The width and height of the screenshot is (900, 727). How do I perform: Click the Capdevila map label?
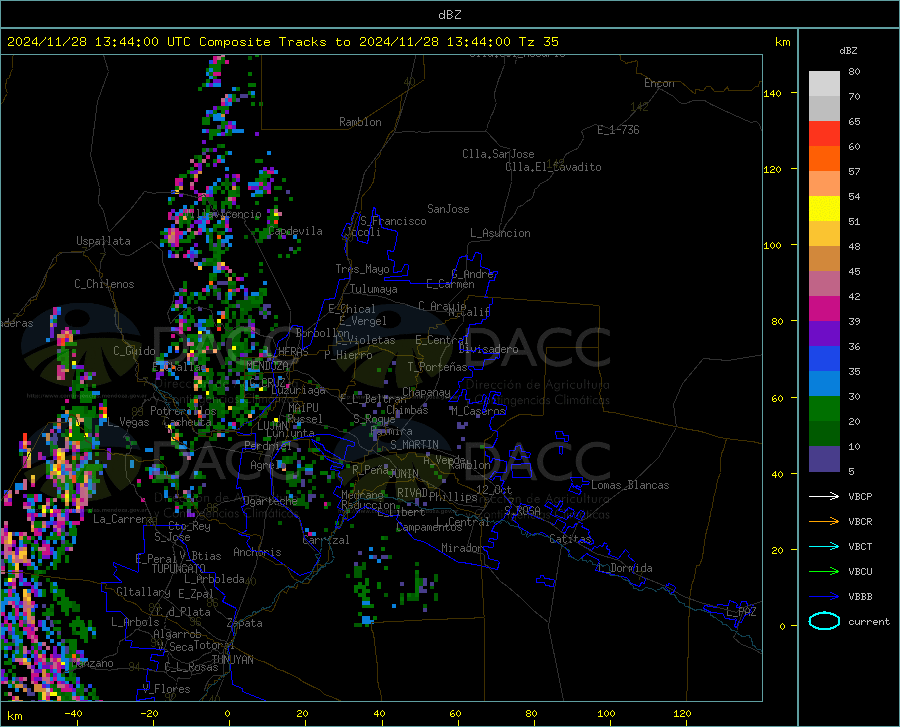(x=296, y=231)
